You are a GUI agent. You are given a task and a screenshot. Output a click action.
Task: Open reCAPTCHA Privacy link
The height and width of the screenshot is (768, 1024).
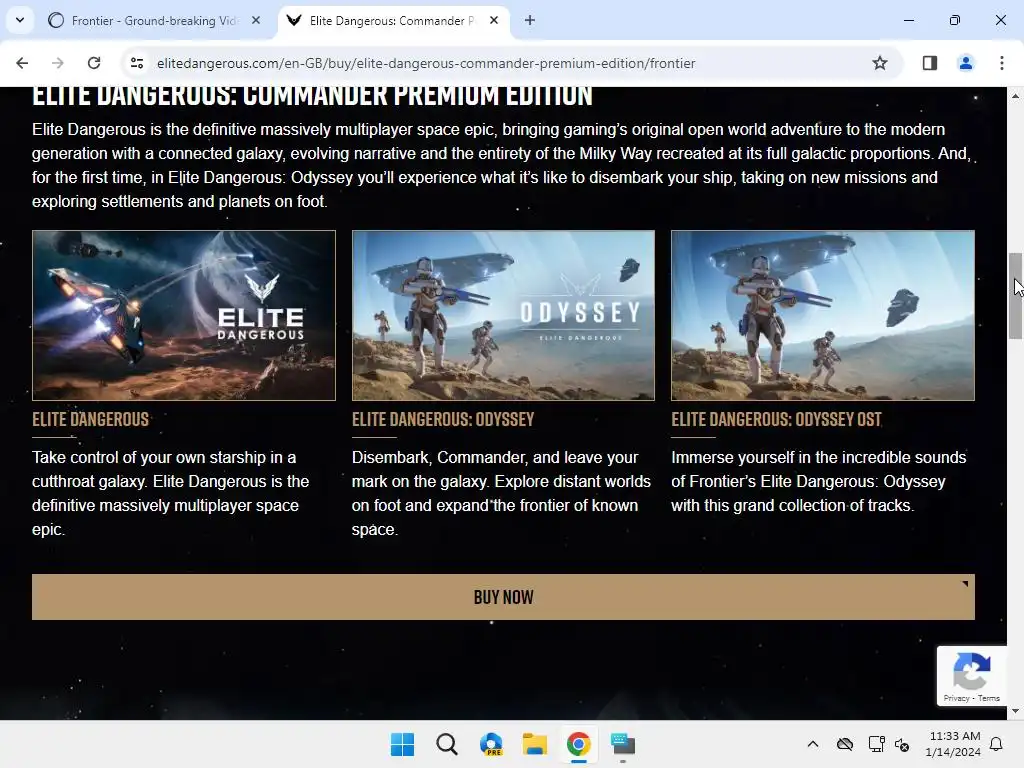(x=956, y=698)
